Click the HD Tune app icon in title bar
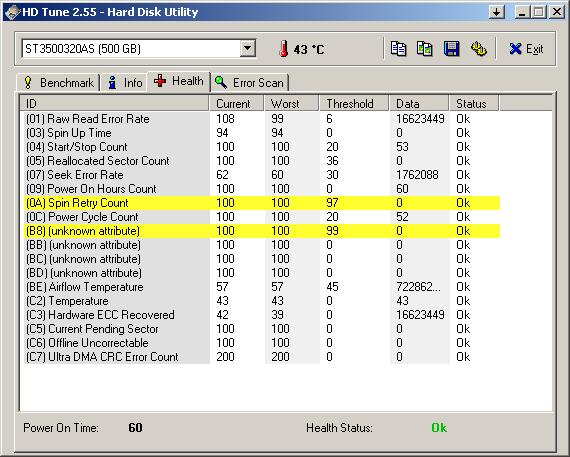This screenshot has width=570, height=457. pyautogui.click(x=12, y=12)
